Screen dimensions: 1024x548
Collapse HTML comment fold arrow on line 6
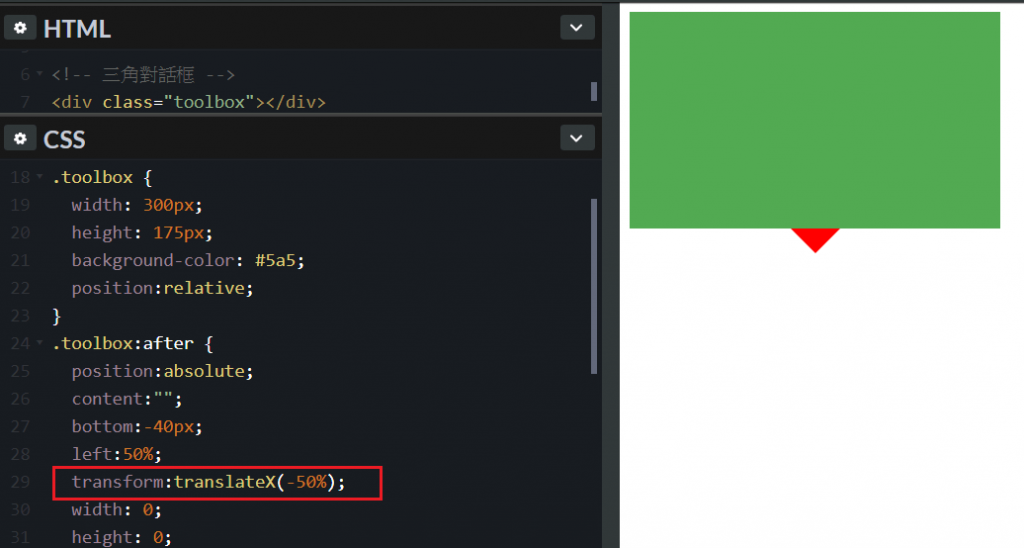click(x=40, y=74)
